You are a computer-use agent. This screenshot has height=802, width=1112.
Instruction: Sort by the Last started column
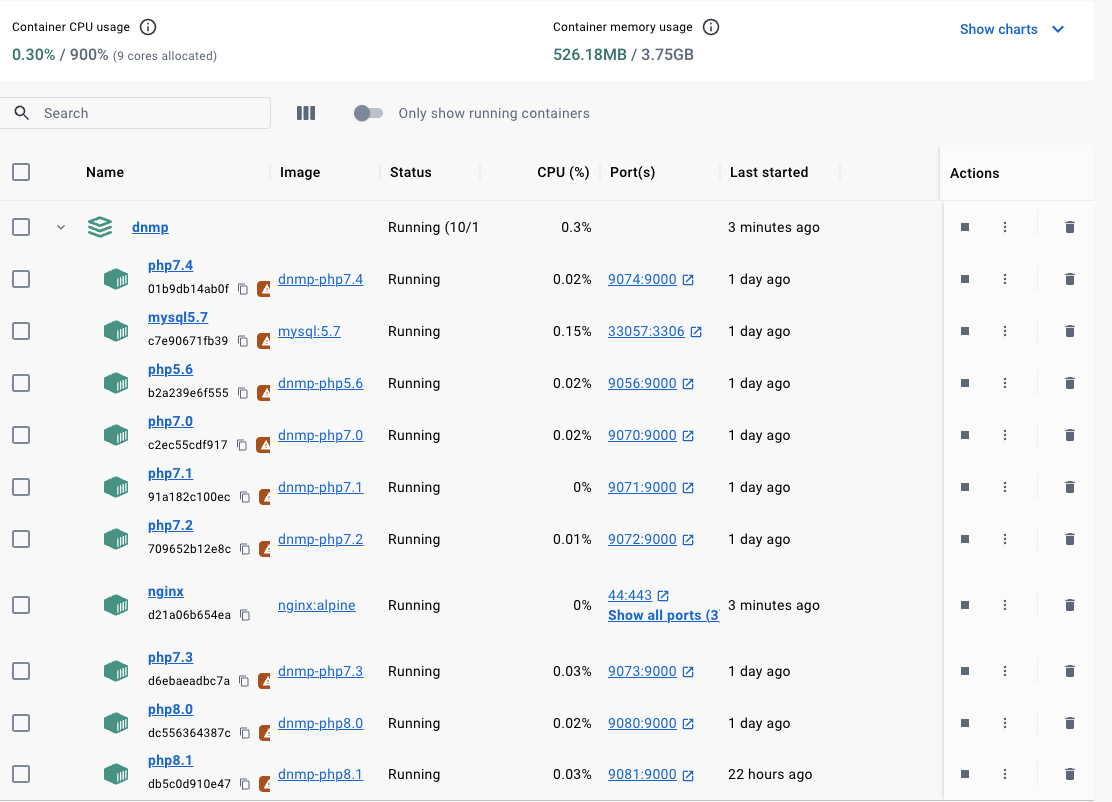(768, 172)
